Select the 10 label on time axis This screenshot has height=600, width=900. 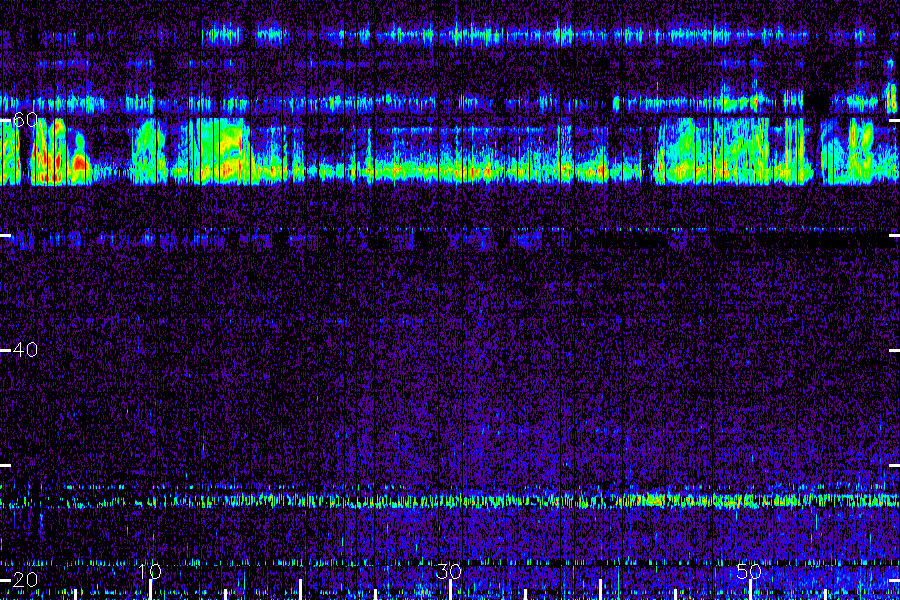[x=150, y=571]
